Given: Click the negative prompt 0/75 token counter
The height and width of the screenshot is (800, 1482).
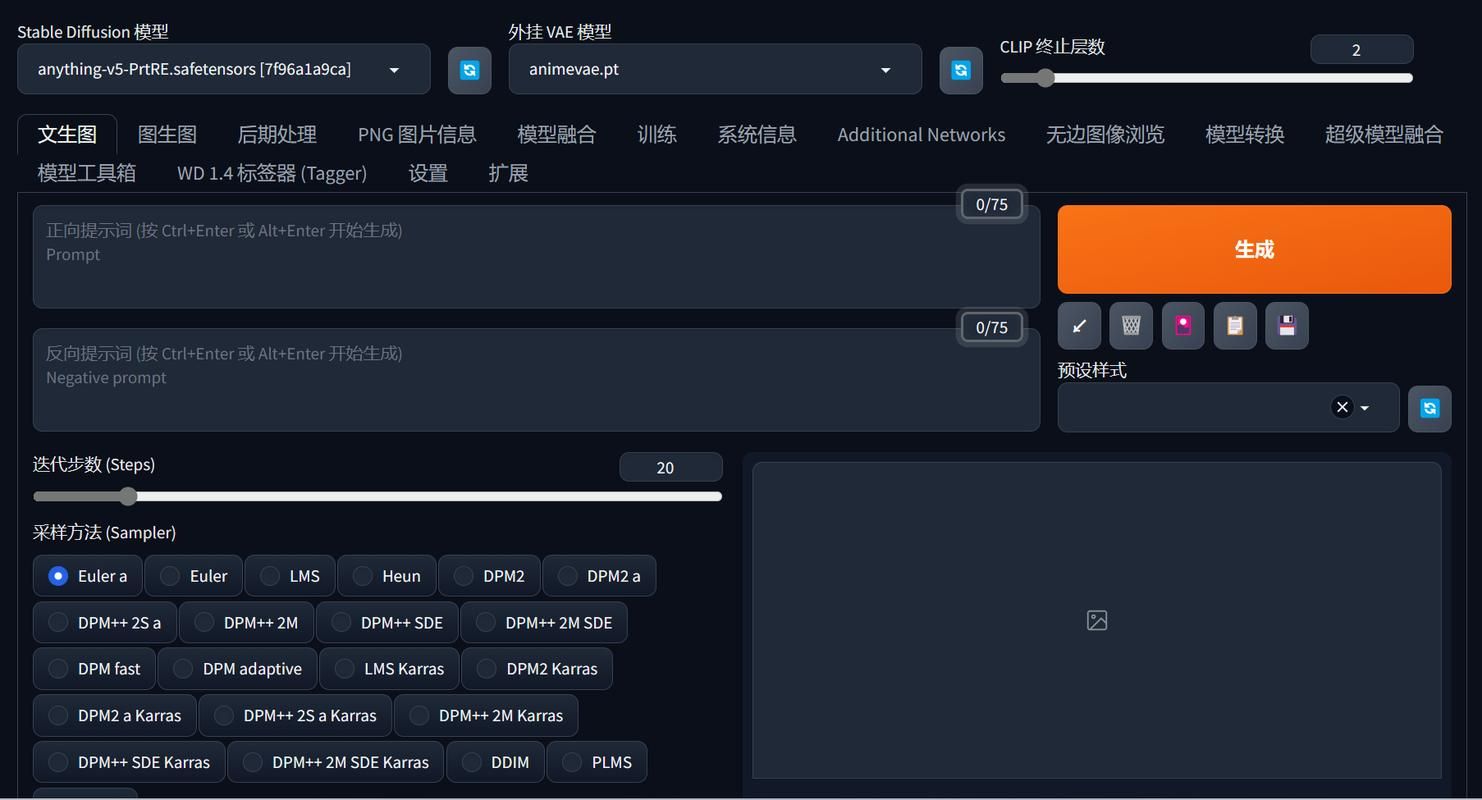Looking at the screenshot, I should pyautogui.click(x=992, y=327).
